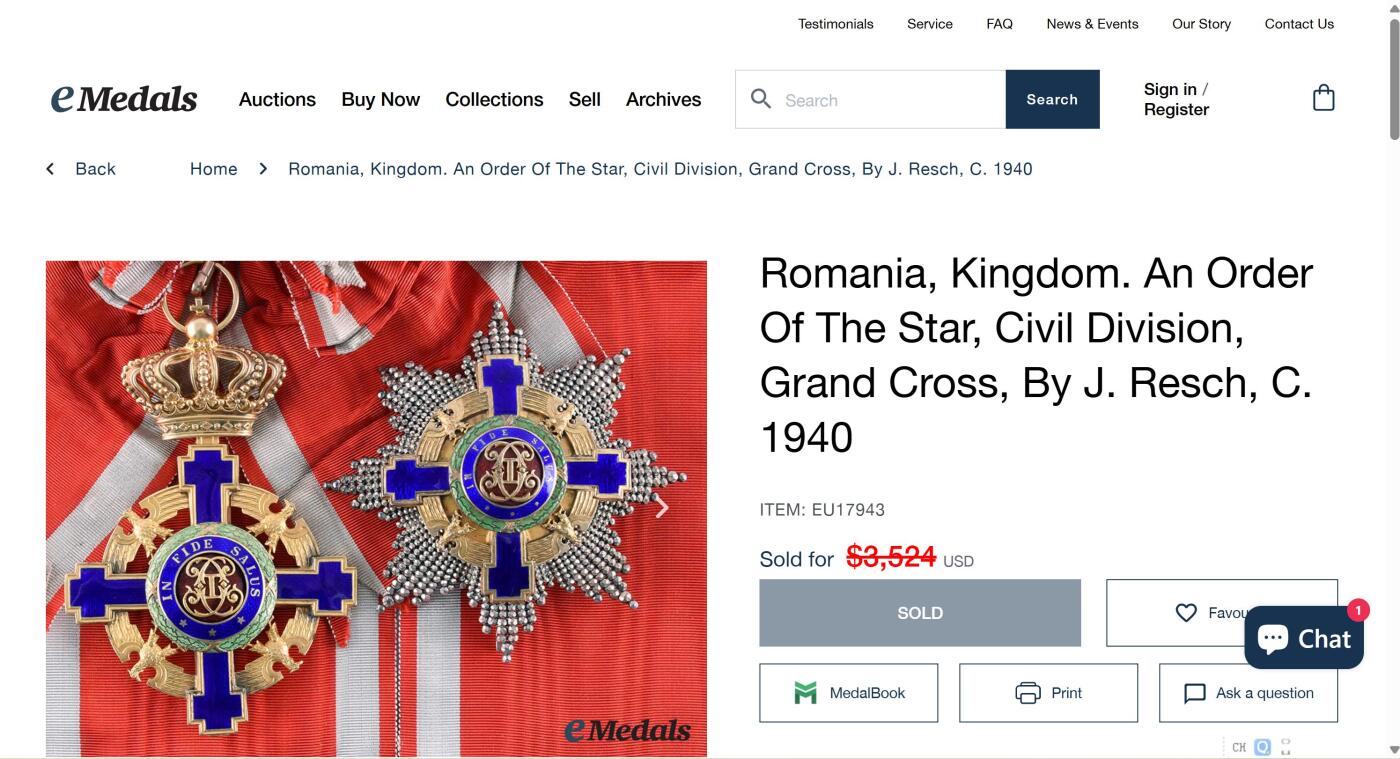Click the heart Favourite icon
Screen dimensions: 1400x759
tap(1186, 613)
